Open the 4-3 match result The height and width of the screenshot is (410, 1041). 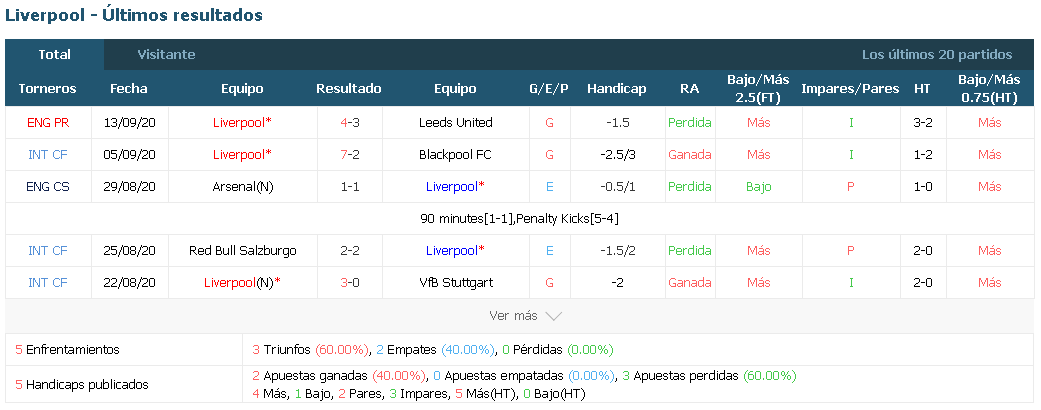(350, 123)
